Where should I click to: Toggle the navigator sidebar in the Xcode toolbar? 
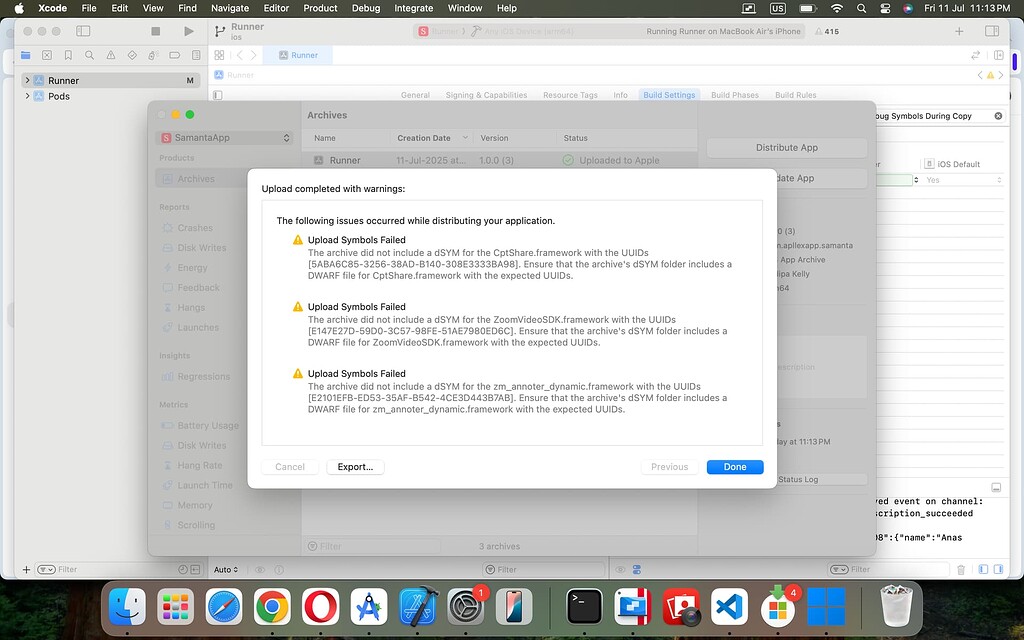pyautogui.click(x=83, y=31)
